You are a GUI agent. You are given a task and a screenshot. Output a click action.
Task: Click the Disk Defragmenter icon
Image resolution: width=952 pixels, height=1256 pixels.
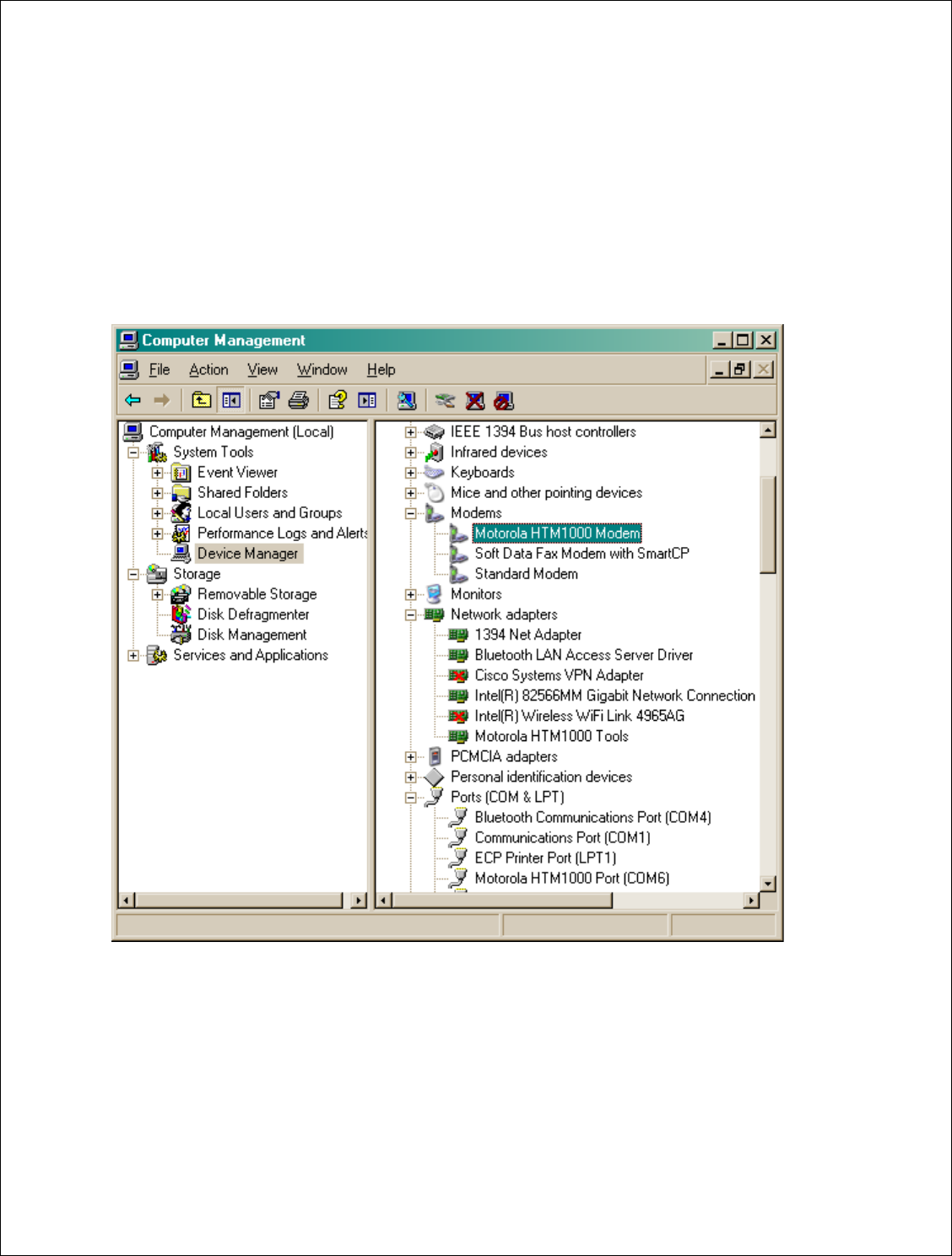(x=181, y=614)
